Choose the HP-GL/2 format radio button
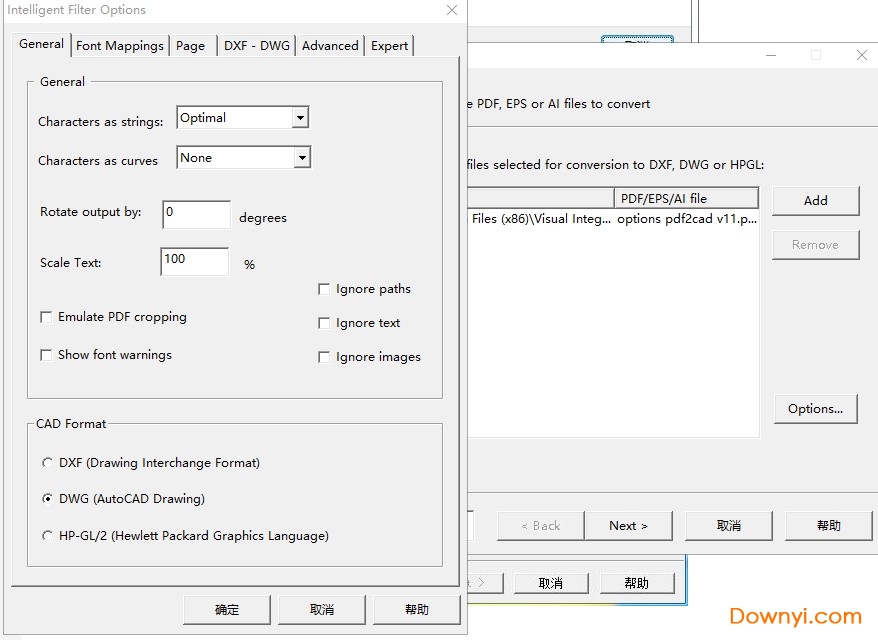Viewport: 878px width, 640px height. pyautogui.click(x=47, y=536)
